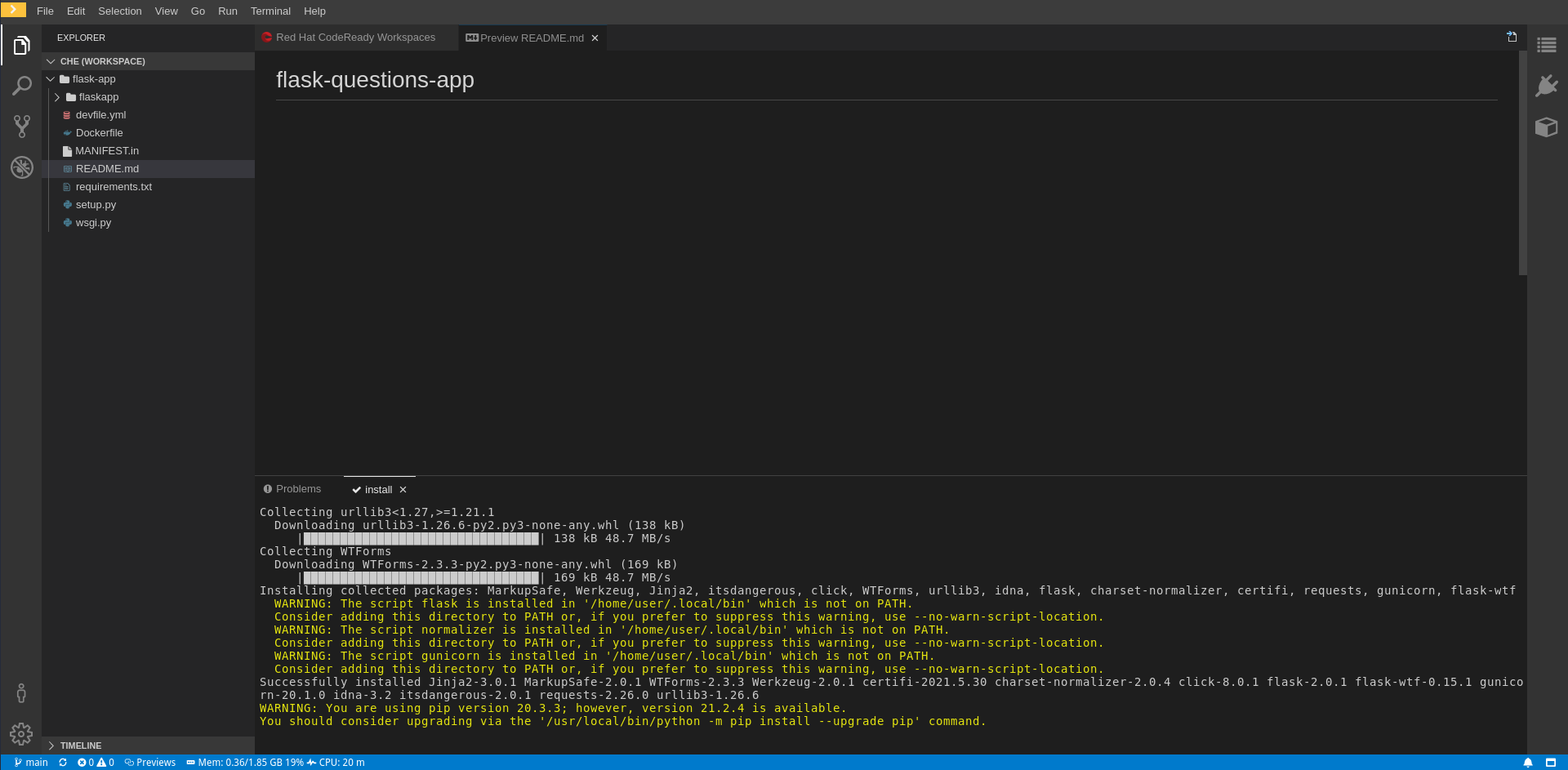Click the notifications bell in status bar

1527,763
